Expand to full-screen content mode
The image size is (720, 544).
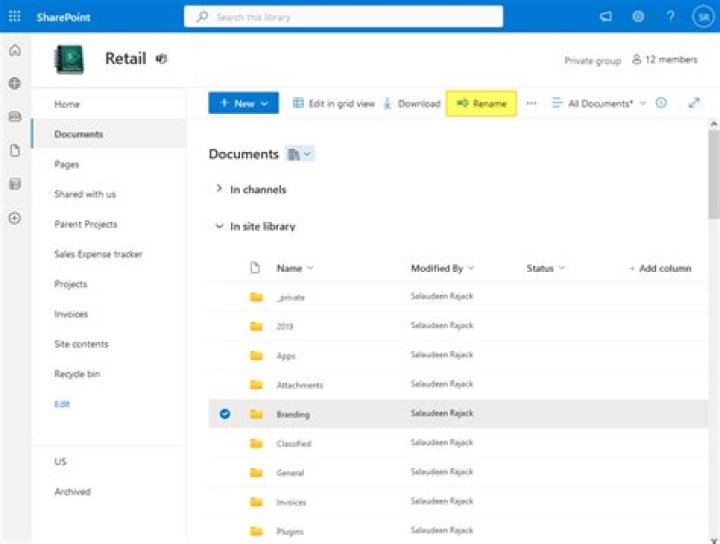694,103
